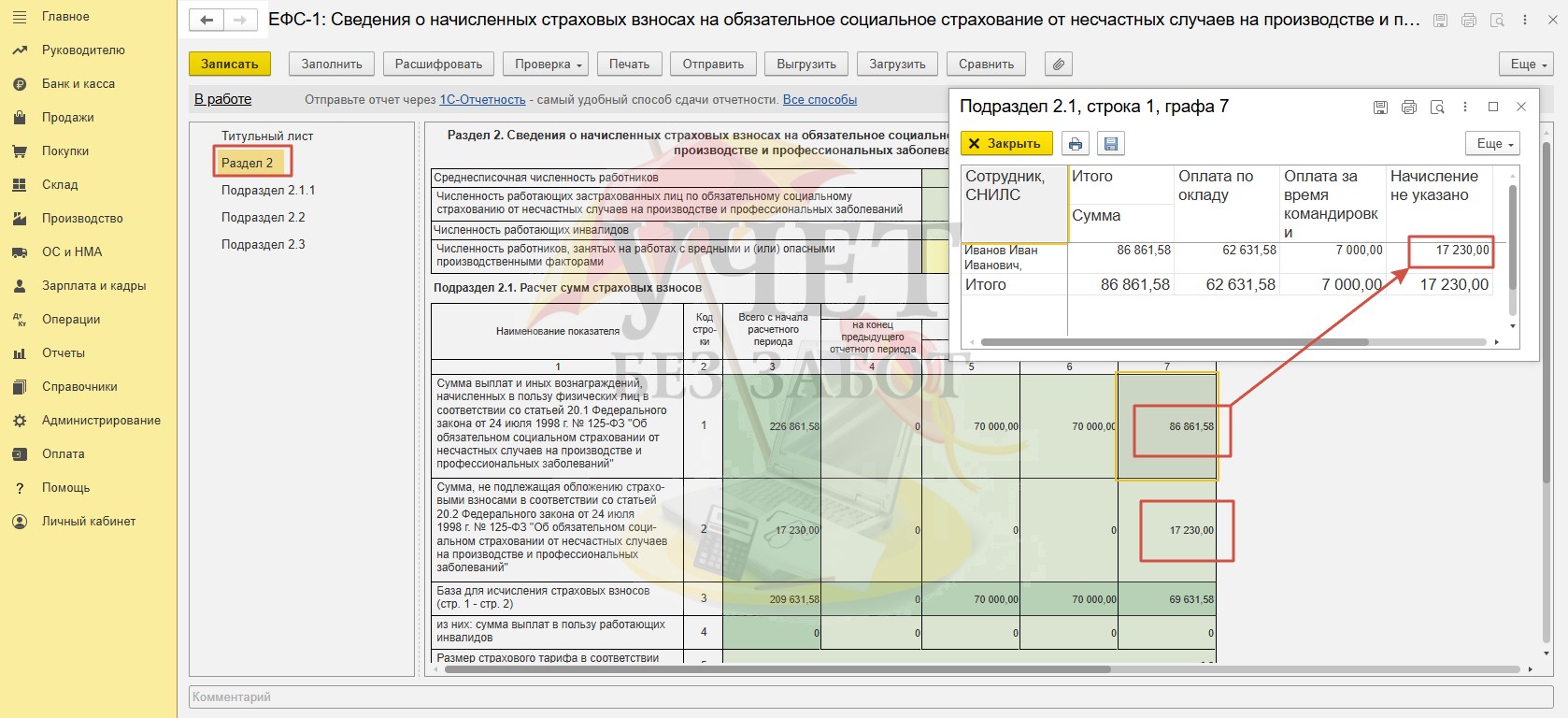The image size is (1568, 718).
Task: Click the paperclip attachments button
Action: (1058, 64)
